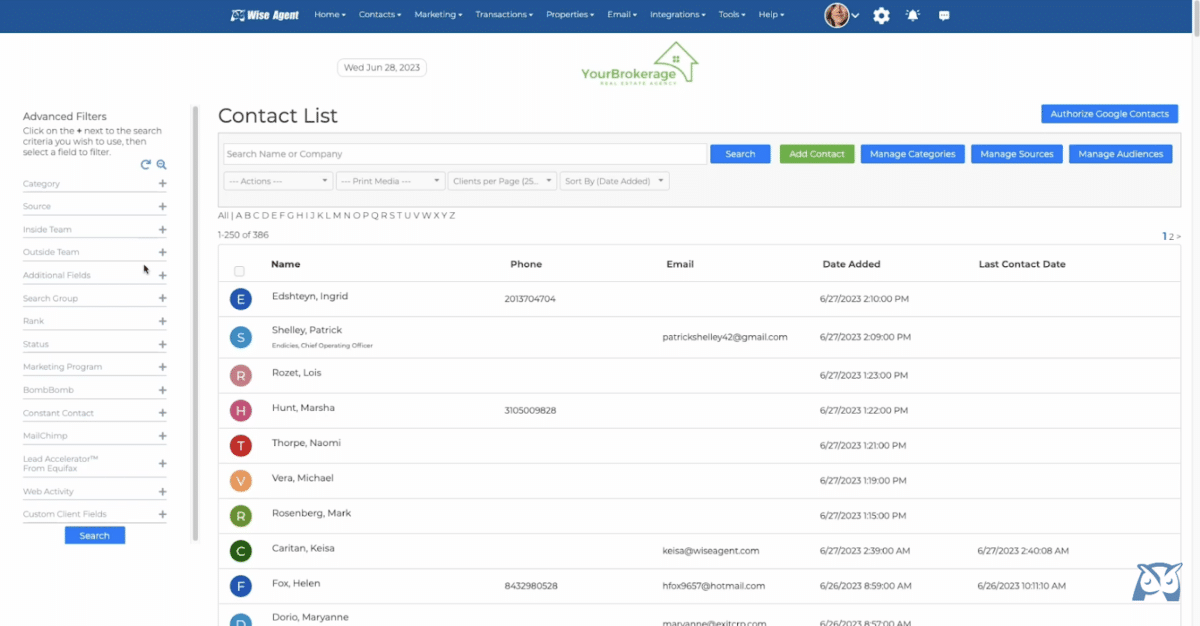Open Helen Fox's F avatar
This screenshot has width=1200, height=626.
(x=240, y=586)
